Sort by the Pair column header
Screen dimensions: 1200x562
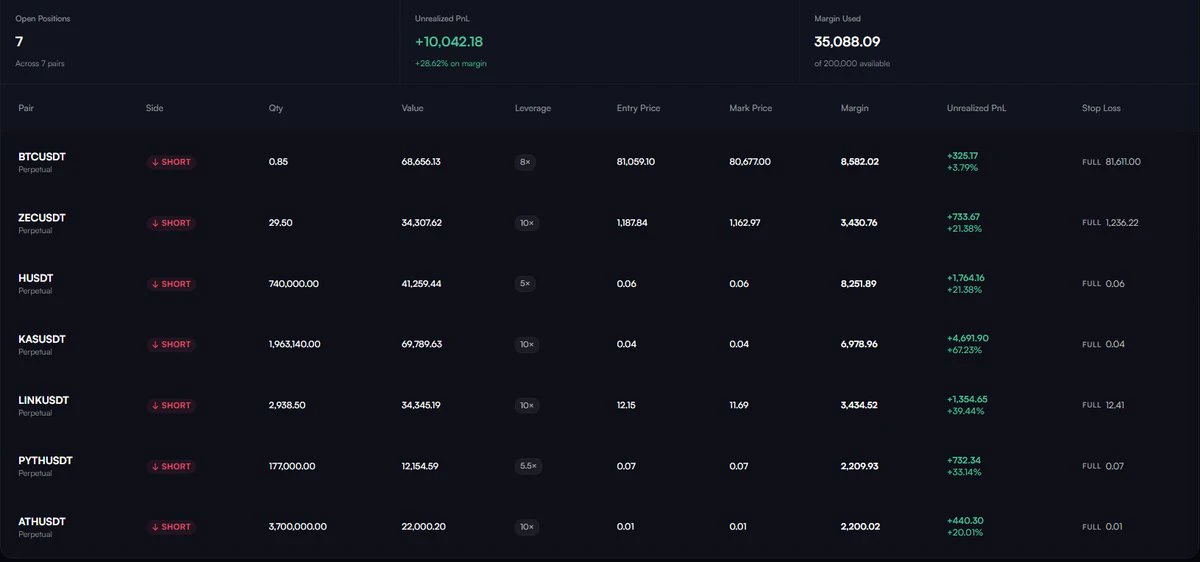pyautogui.click(x=26, y=108)
